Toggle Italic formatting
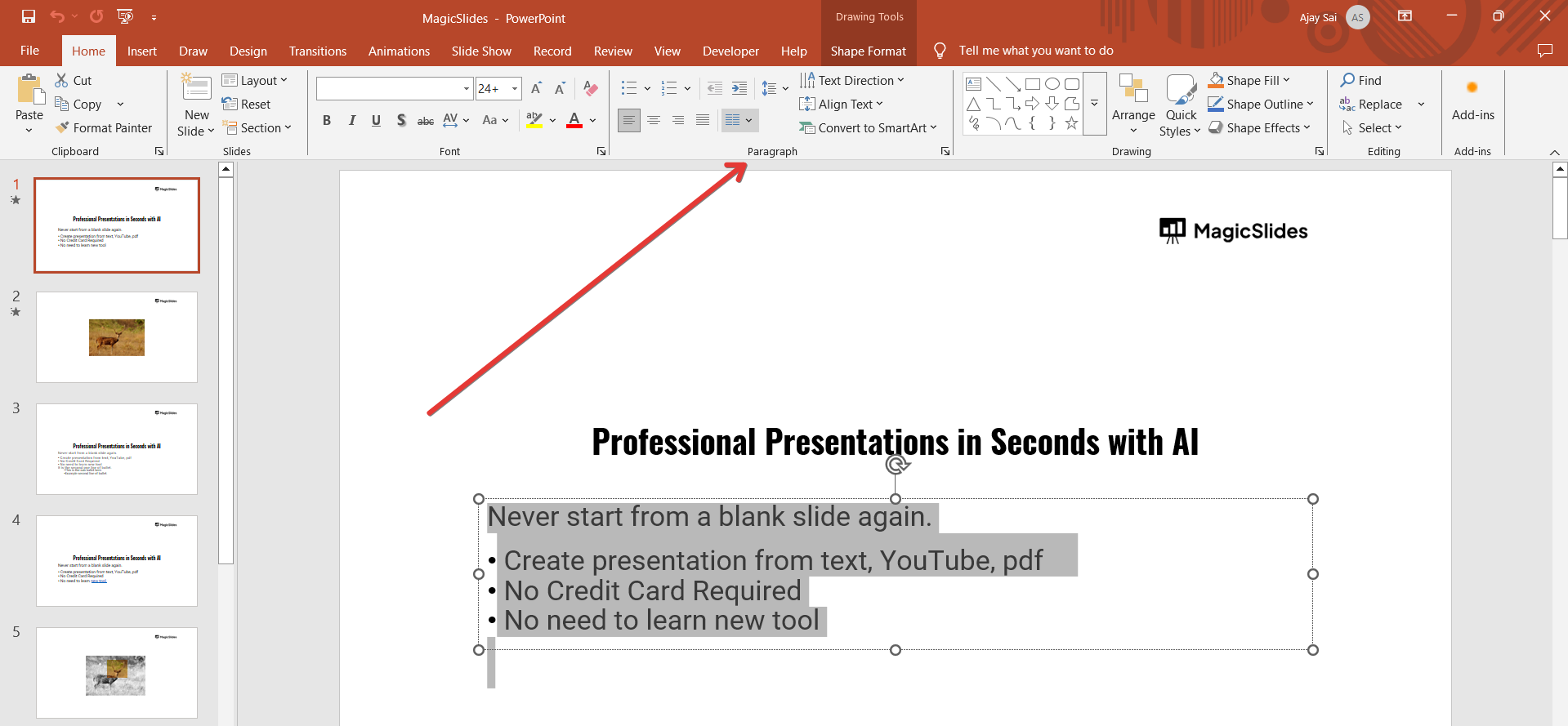The height and width of the screenshot is (726, 1568). tap(352, 121)
